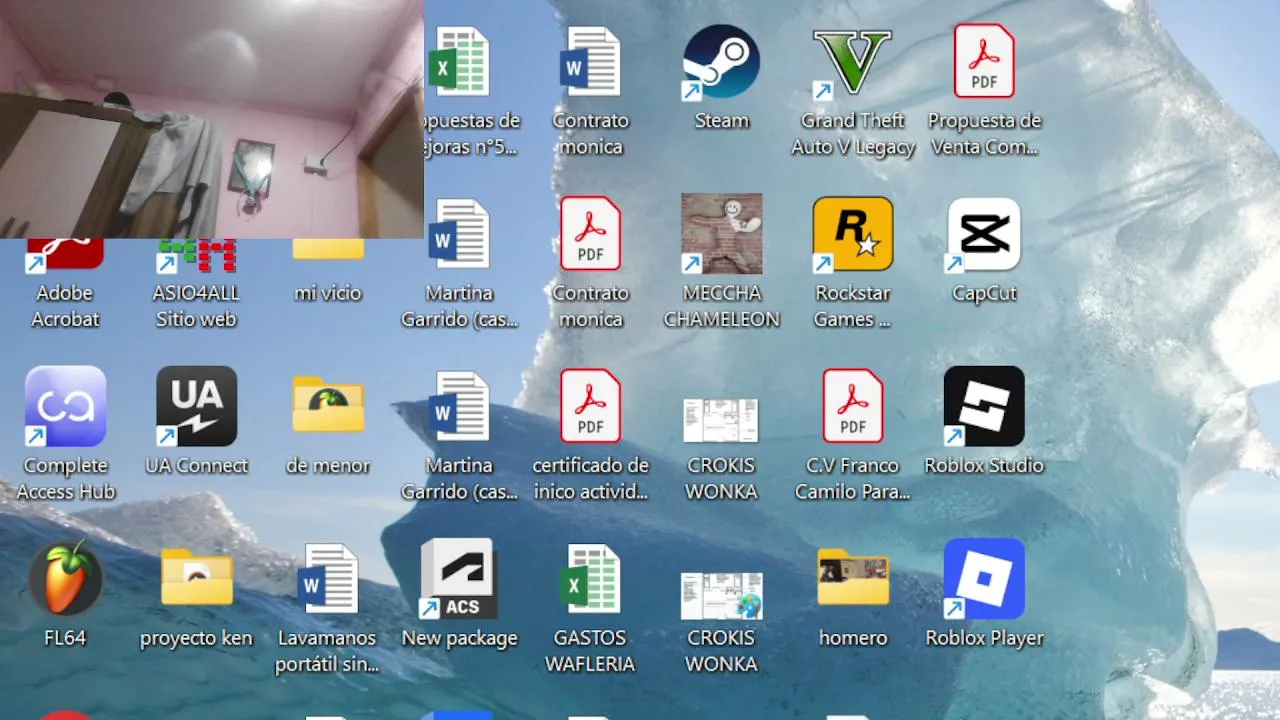Launch Roblox Player
Viewport: 1280px width, 720px height.
tap(984, 578)
